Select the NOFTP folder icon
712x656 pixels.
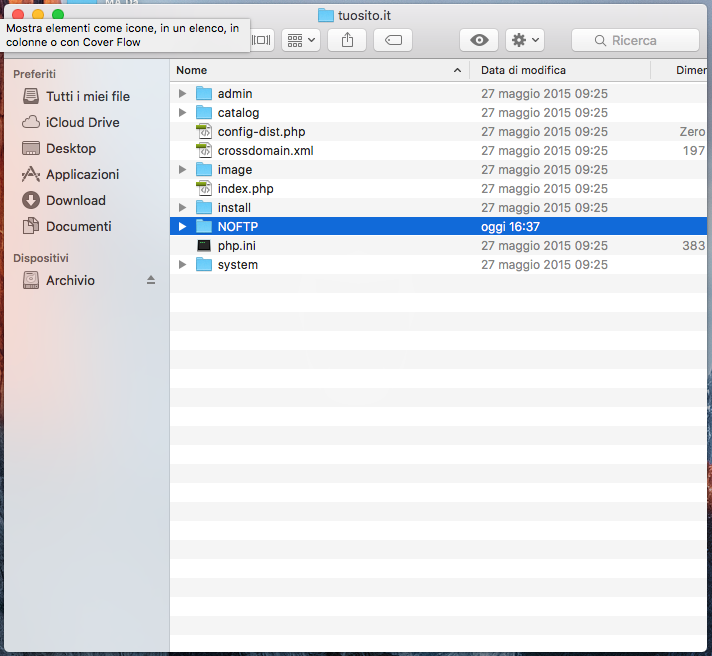coord(204,227)
